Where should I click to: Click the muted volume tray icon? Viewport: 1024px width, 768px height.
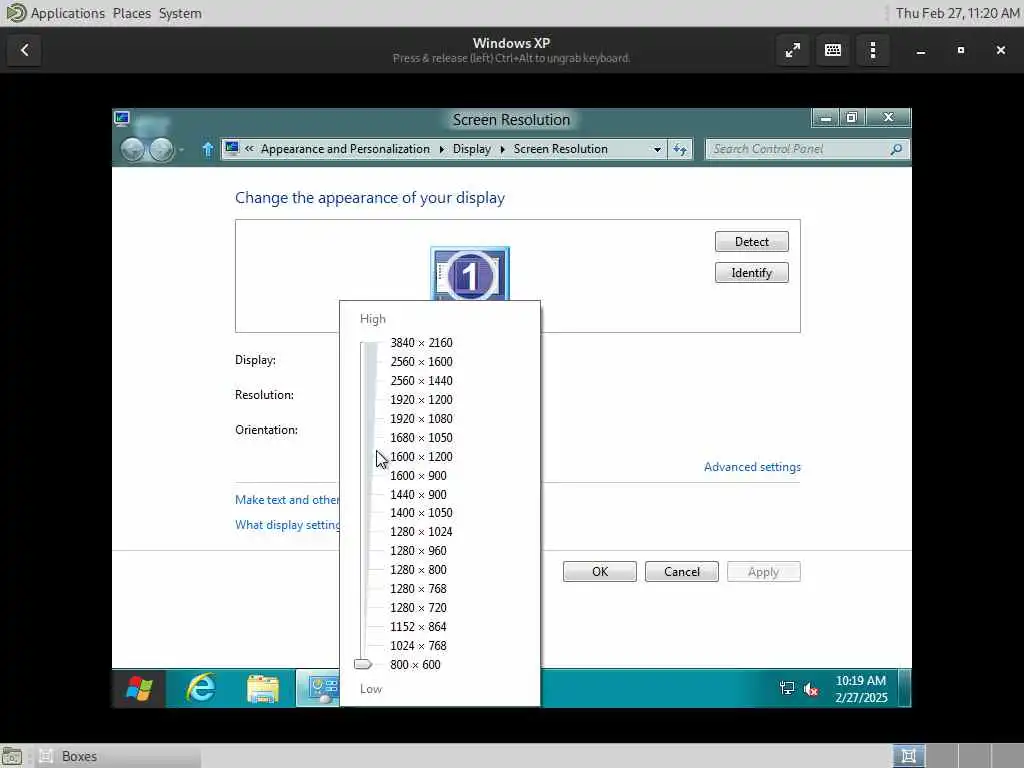(x=811, y=688)
